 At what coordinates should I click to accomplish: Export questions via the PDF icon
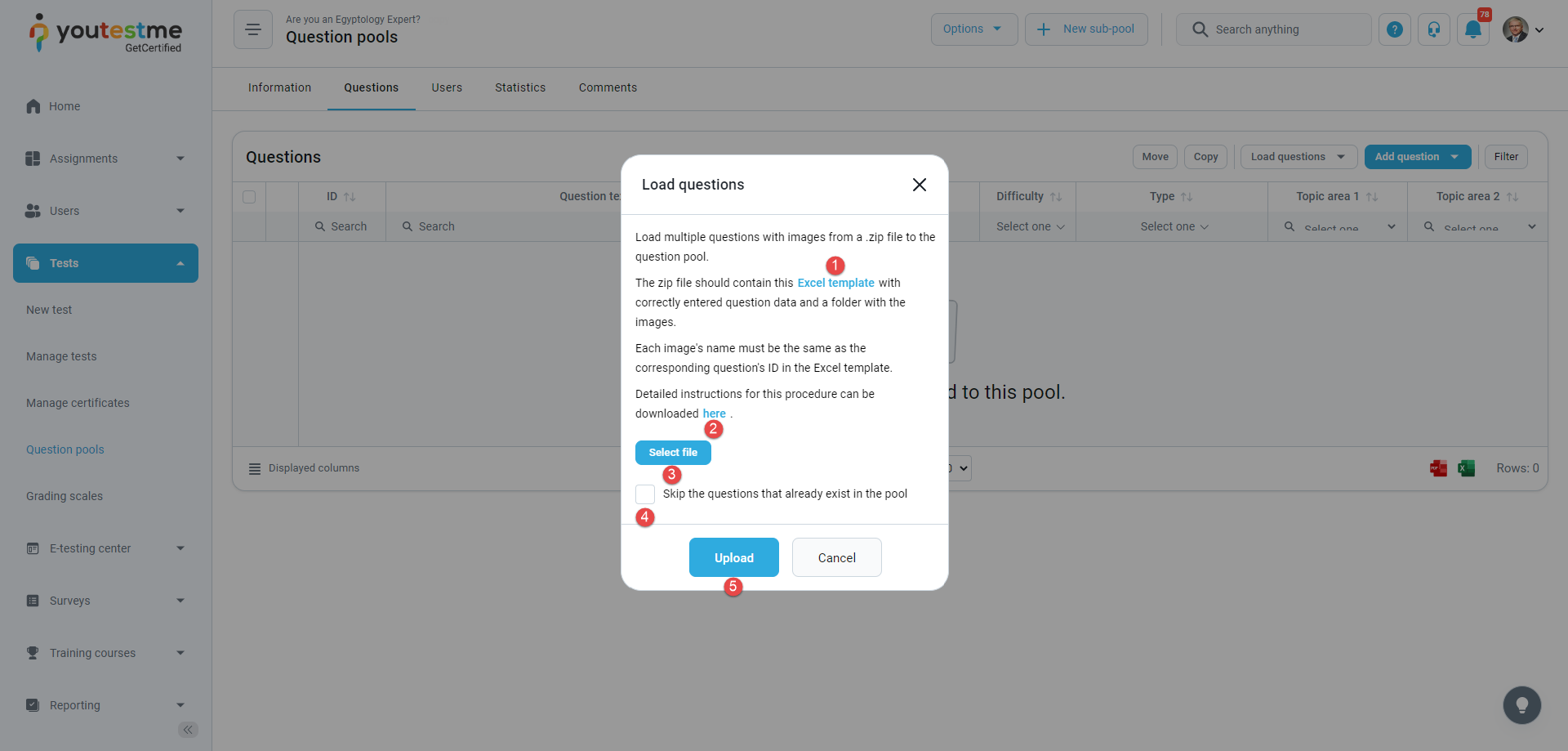point(1438,468)
